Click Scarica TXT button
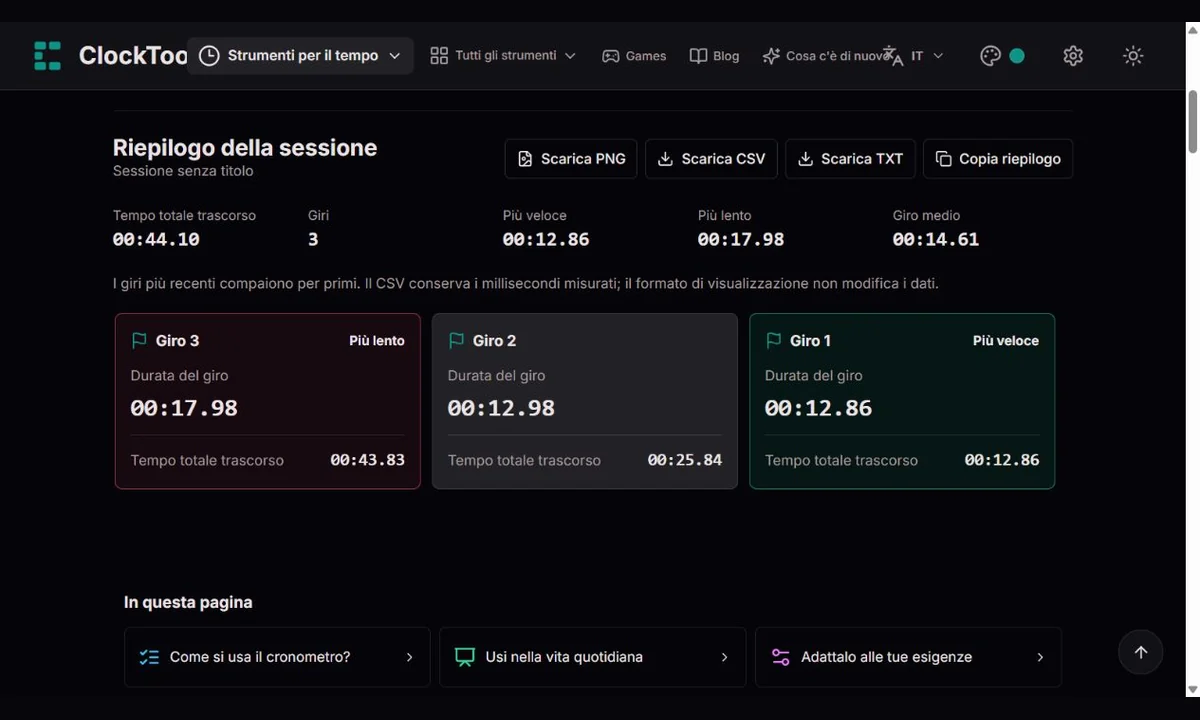 (850, 159)
